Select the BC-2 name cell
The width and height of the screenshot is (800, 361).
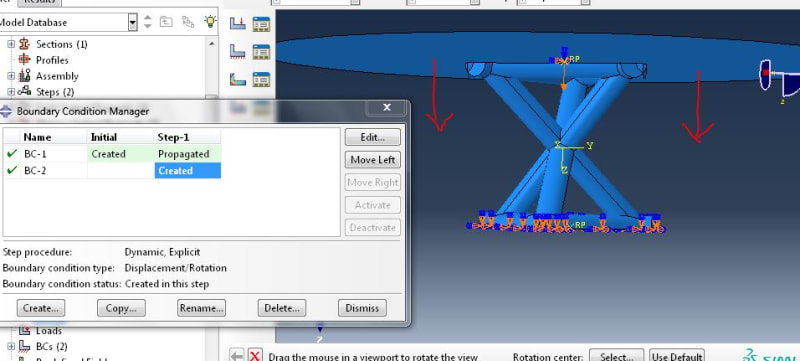(54, 171)
